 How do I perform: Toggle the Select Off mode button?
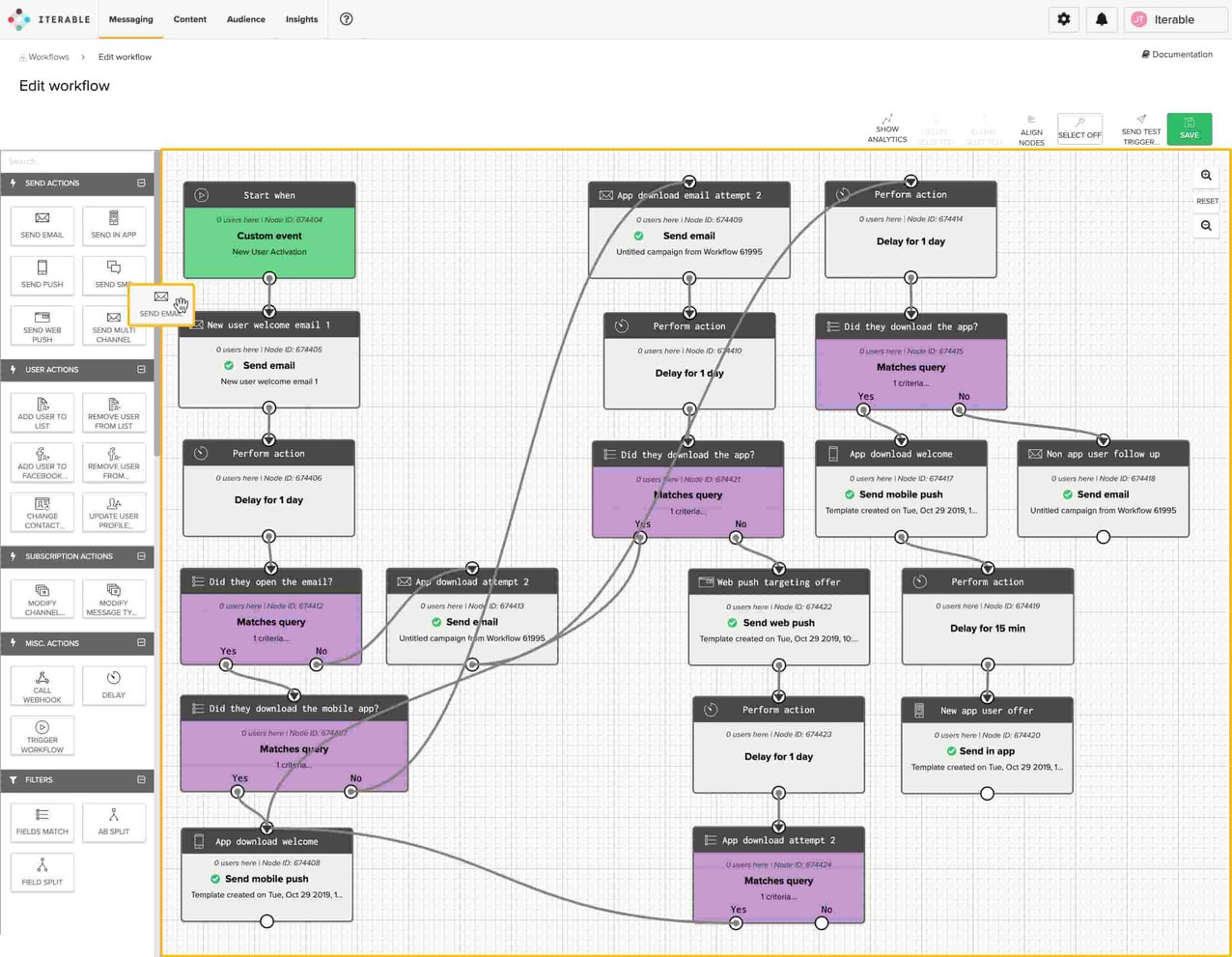(1079, 128)
